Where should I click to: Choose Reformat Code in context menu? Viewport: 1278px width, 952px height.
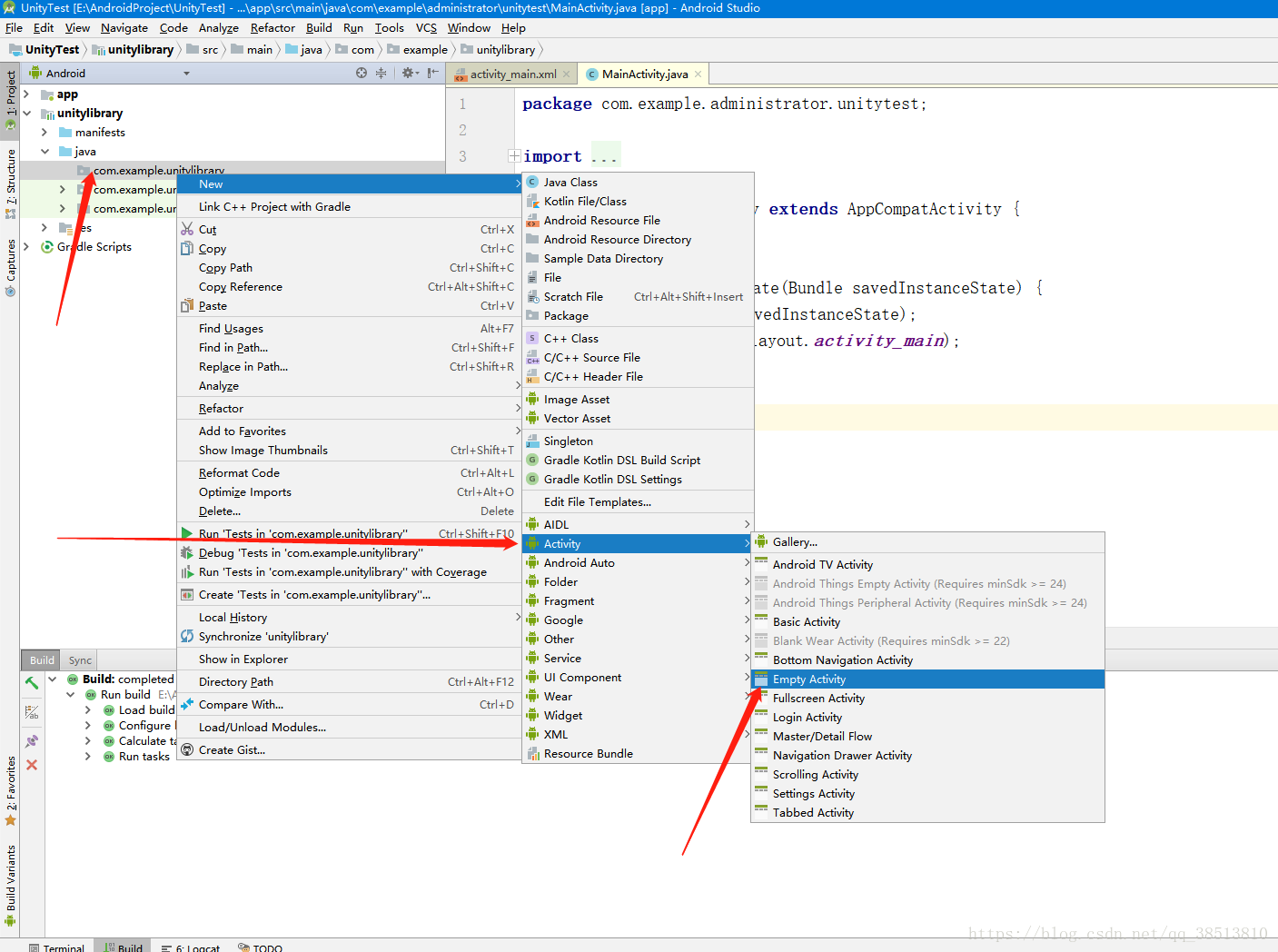click(349, 472)
